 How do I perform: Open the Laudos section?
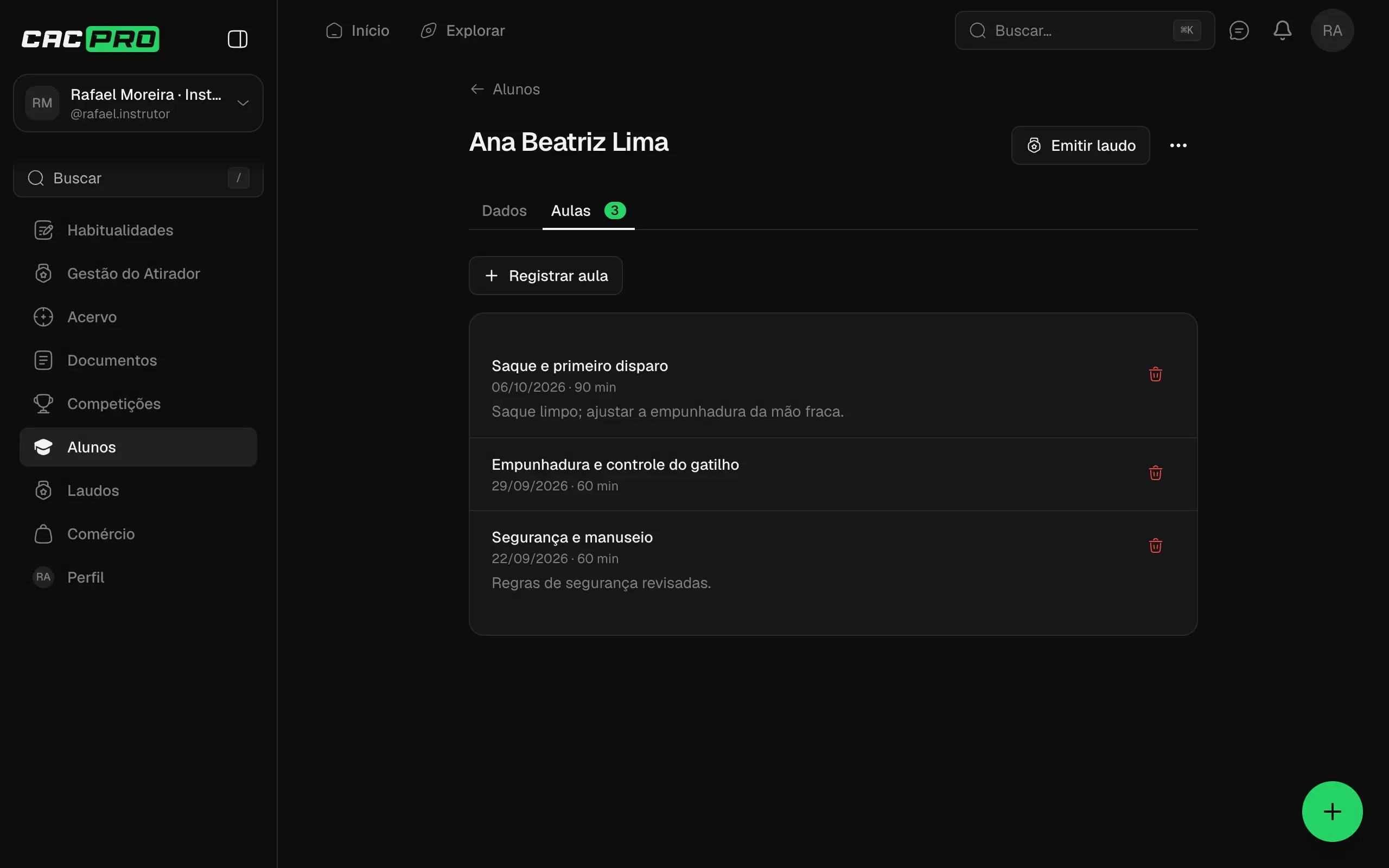[138, 490]
